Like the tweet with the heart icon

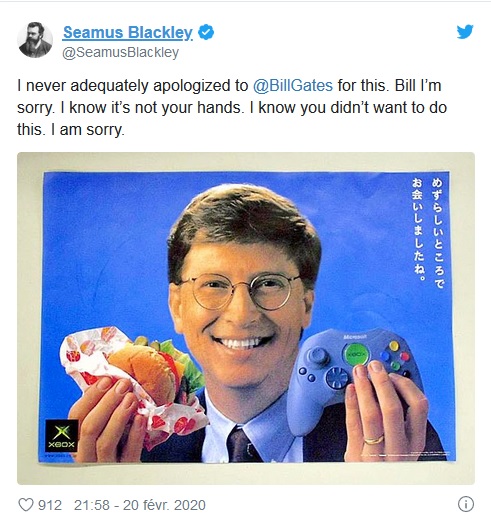(x=26, y=505)
